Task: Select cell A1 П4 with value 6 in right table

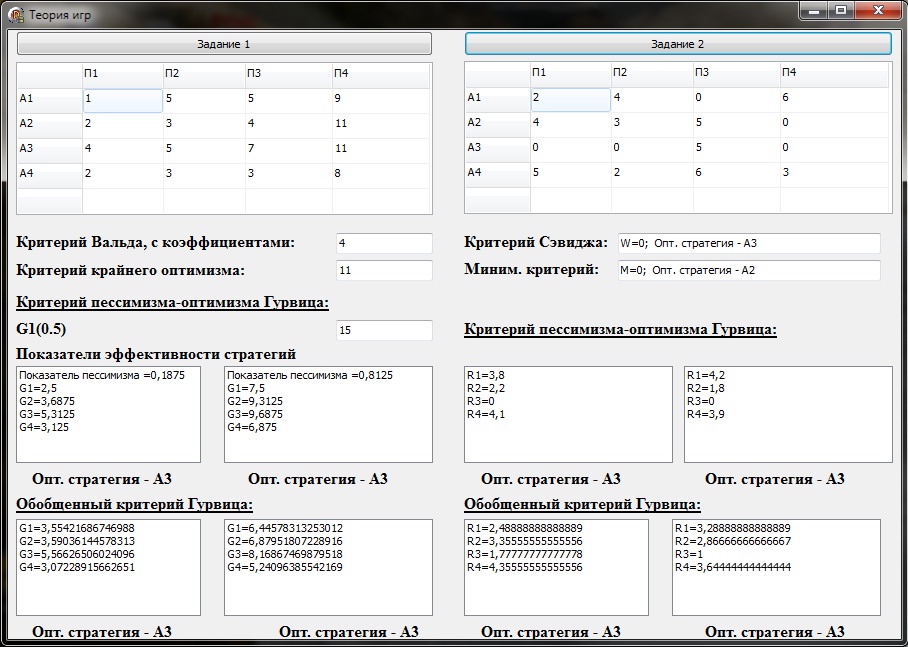Action: click(834, 100)
